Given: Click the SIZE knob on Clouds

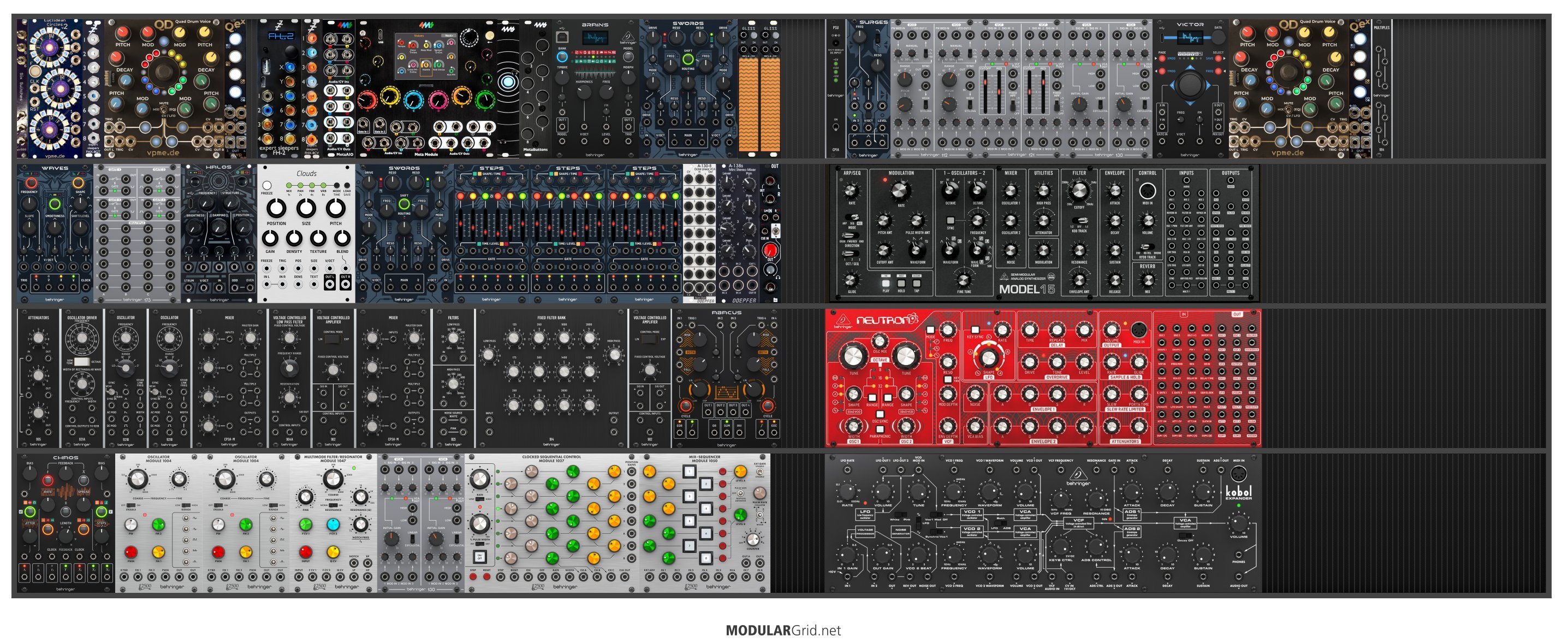Looking at the screenshot, I should pos(306,208).
